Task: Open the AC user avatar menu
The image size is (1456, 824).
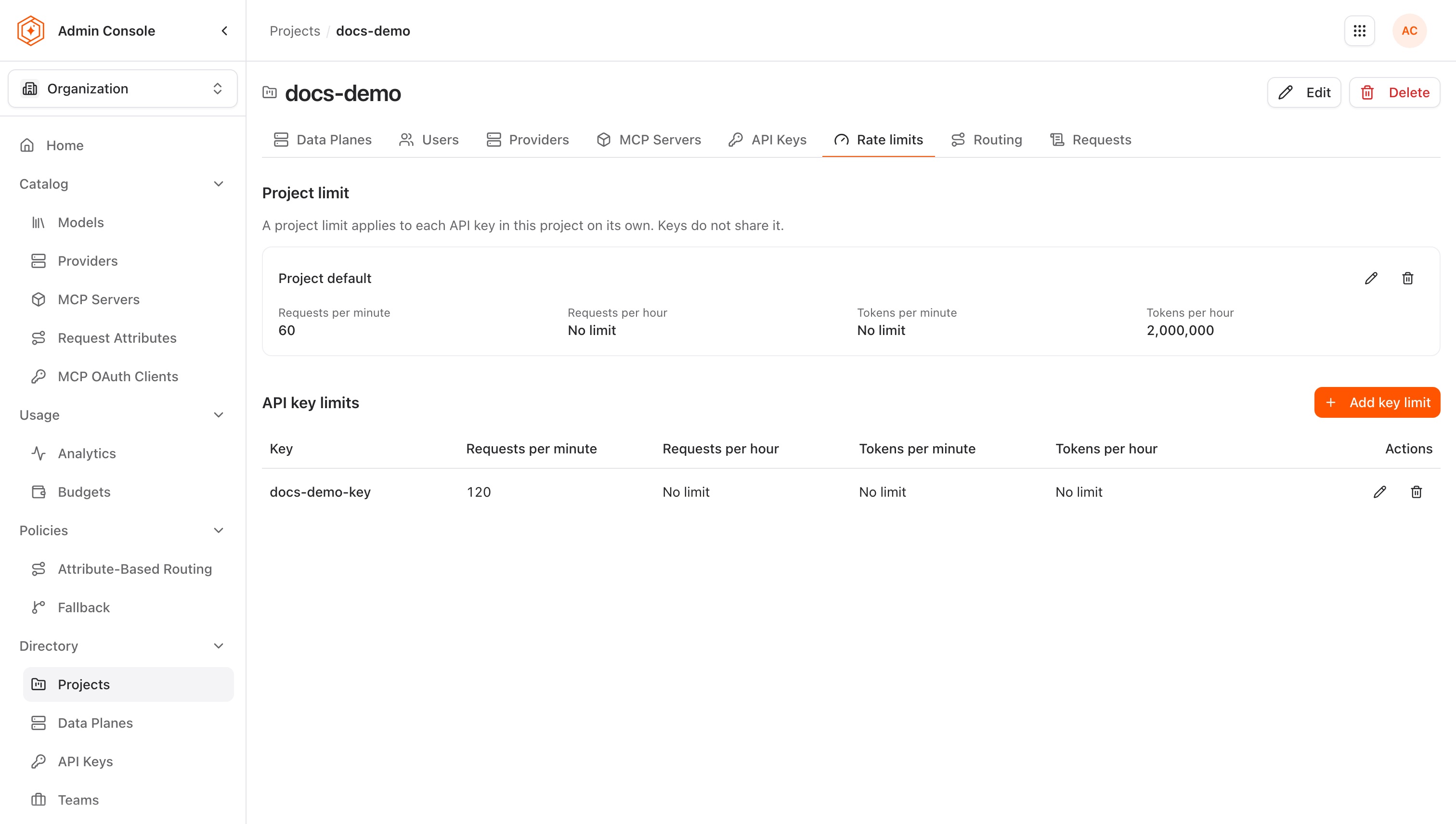Action: (1409, 30)
